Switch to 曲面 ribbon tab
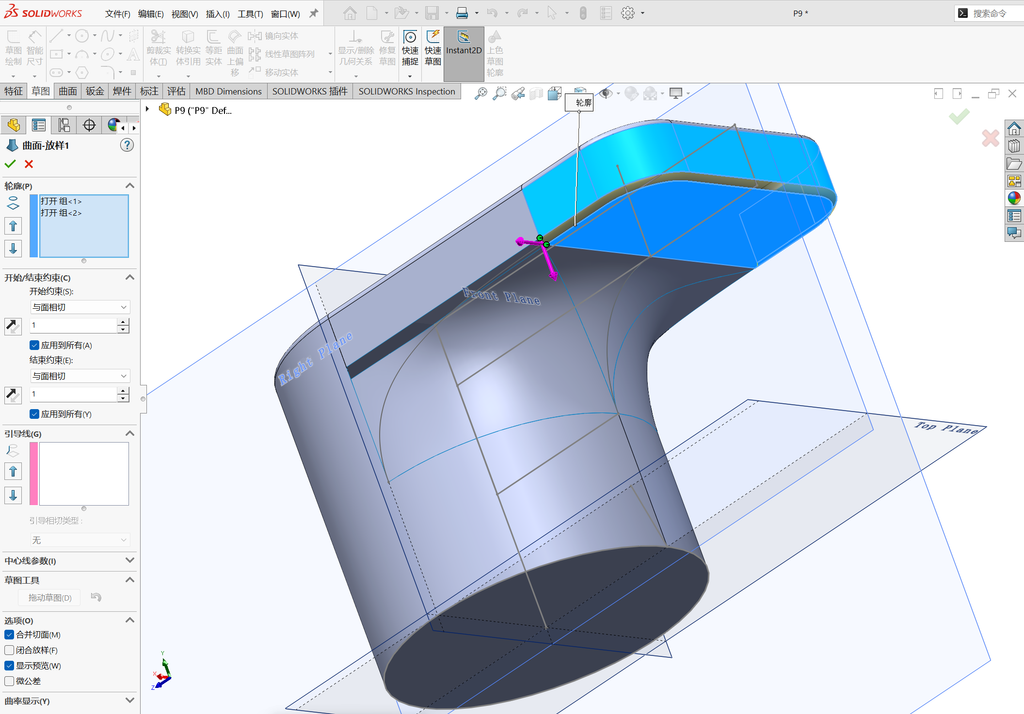This screenshot has height=714, width=1024. (68, 91)
